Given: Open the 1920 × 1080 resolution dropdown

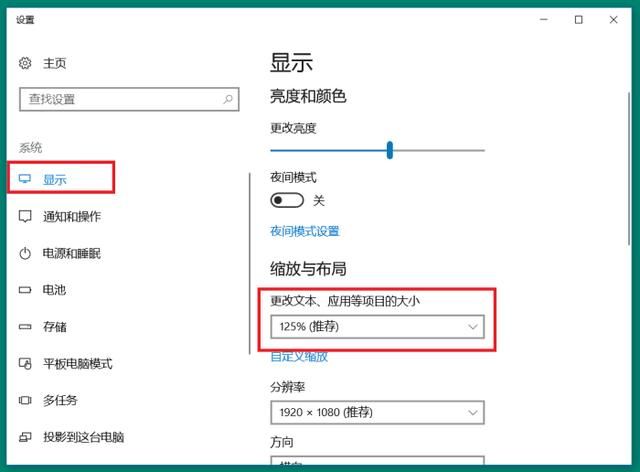Looking at the screenshot, I should (377, 412).
